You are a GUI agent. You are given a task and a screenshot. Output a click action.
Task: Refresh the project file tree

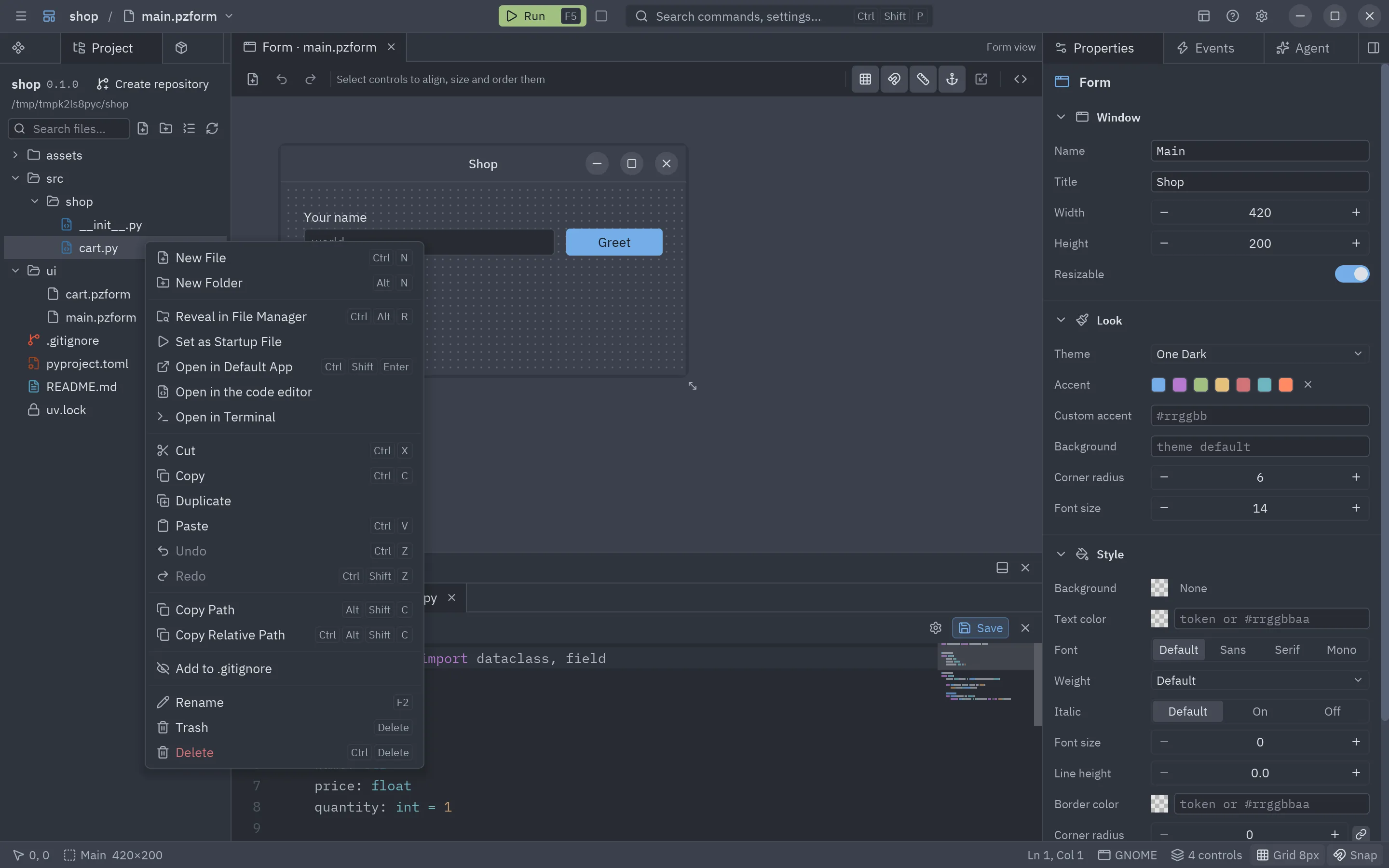pos(212,129)
